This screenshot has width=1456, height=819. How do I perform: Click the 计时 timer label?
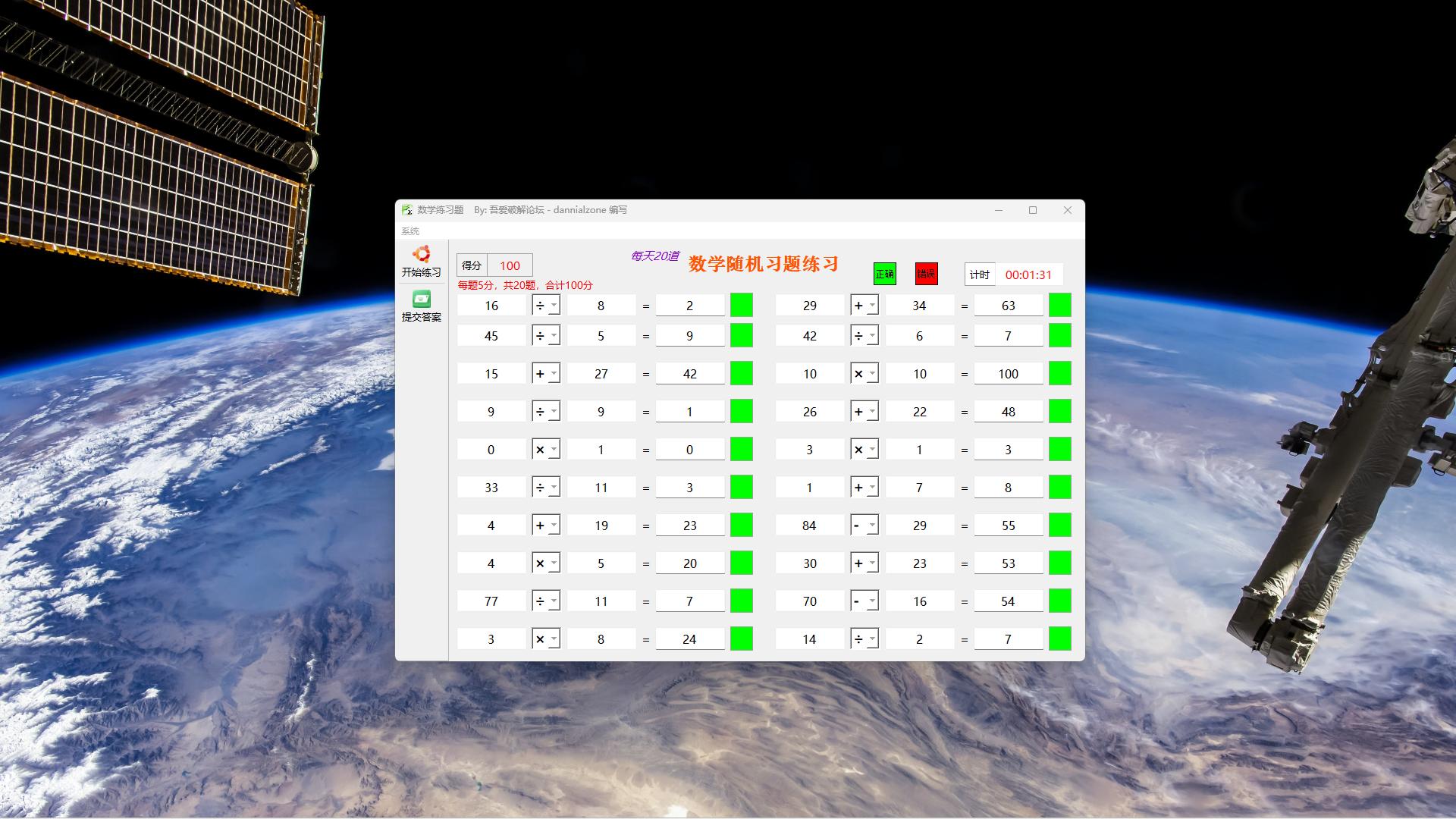980,275
